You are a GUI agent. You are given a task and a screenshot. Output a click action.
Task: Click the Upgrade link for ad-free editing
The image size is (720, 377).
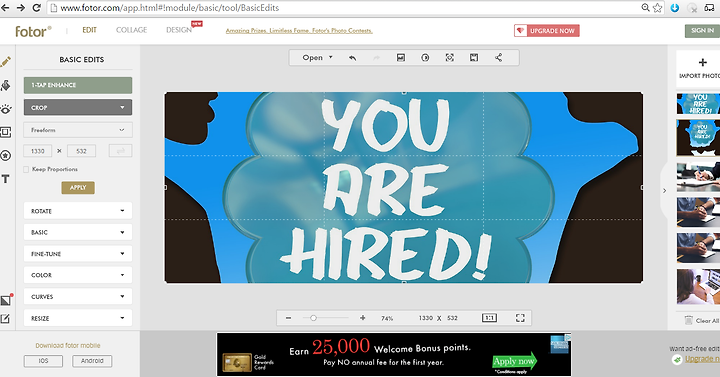(x=702, y=359)
